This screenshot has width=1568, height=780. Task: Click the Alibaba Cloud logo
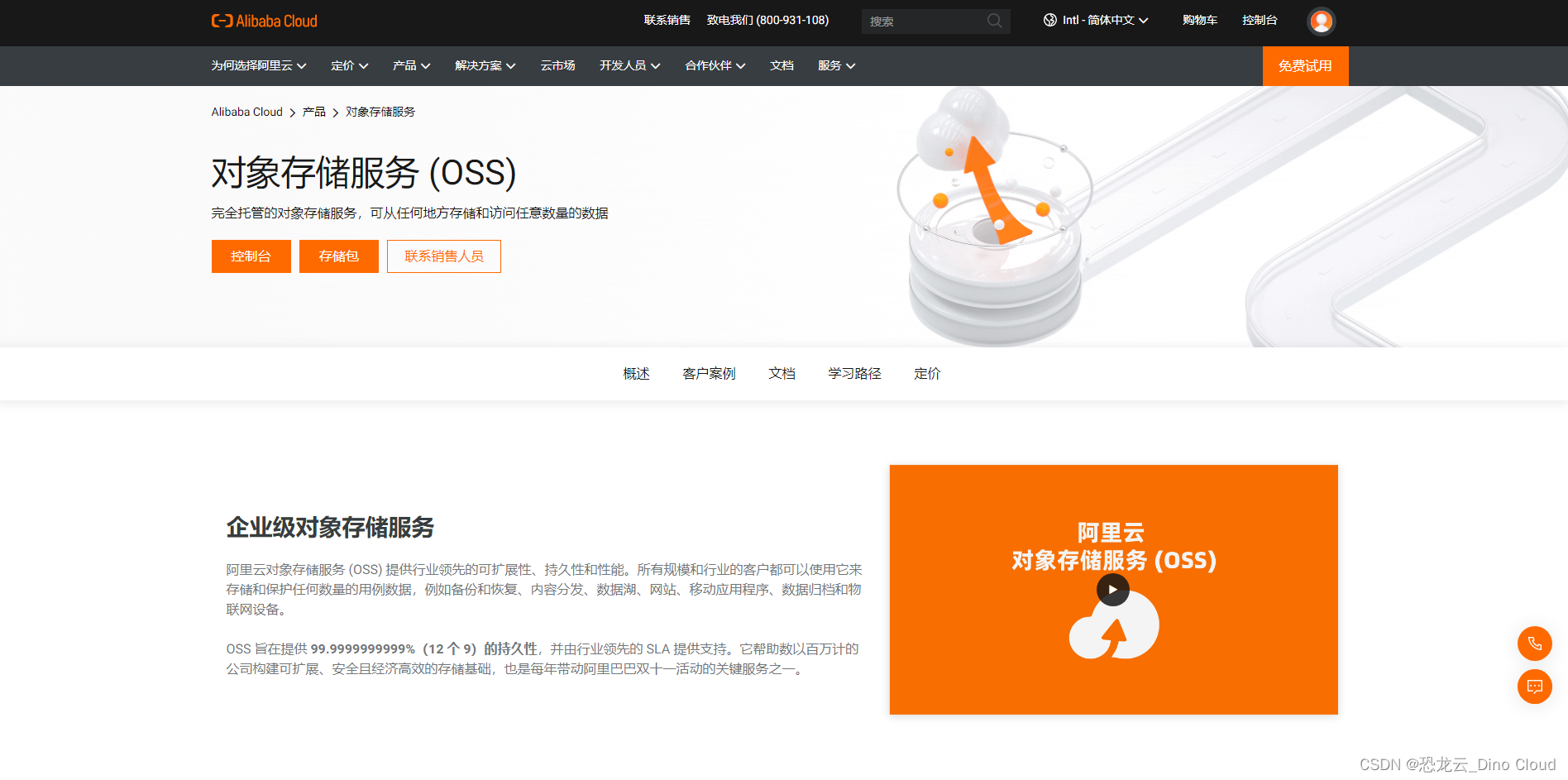tap(264, 21)
